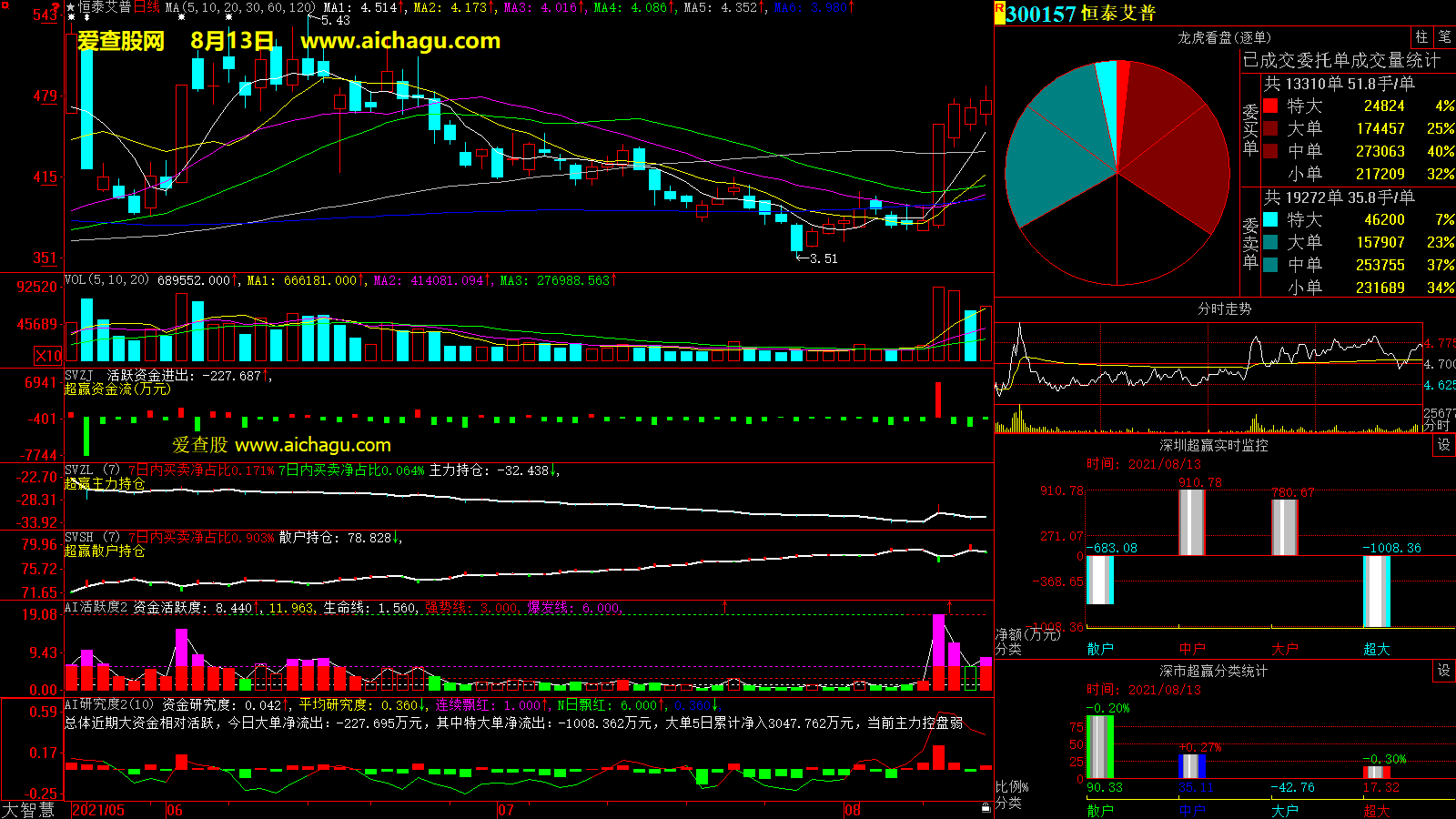Open 设 settings for 深圳超赢实时监控
This screenshot has height=819, width=1456.
1443,445
